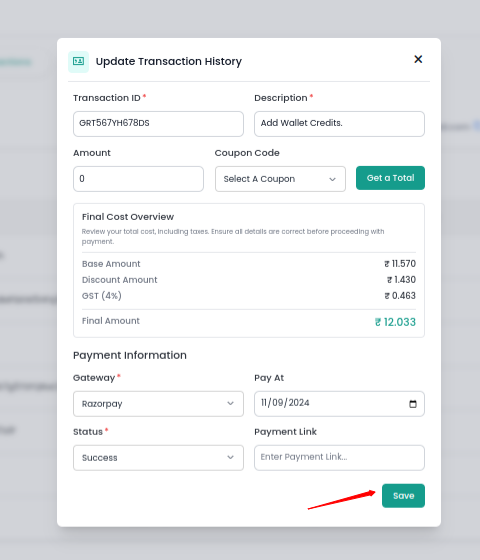Click the Enter Payment Link field
The height and width of the screenshot is (560, 480).
pyautogui.click(x=339, y=458)
